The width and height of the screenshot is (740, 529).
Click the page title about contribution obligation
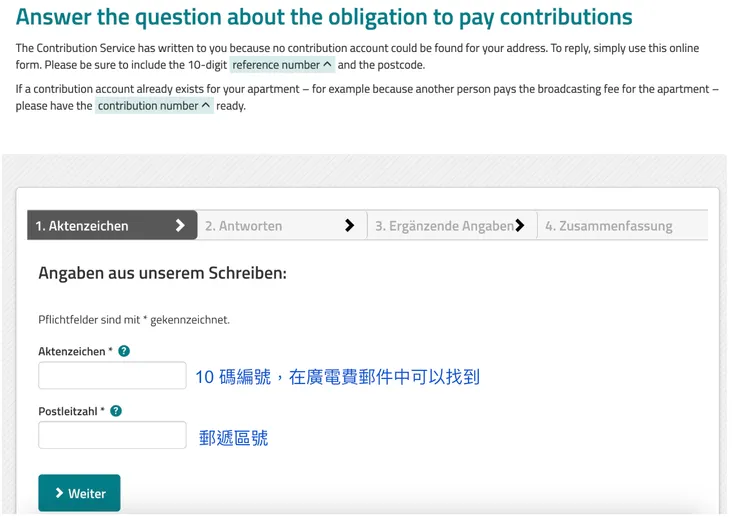tap(324, 17)
